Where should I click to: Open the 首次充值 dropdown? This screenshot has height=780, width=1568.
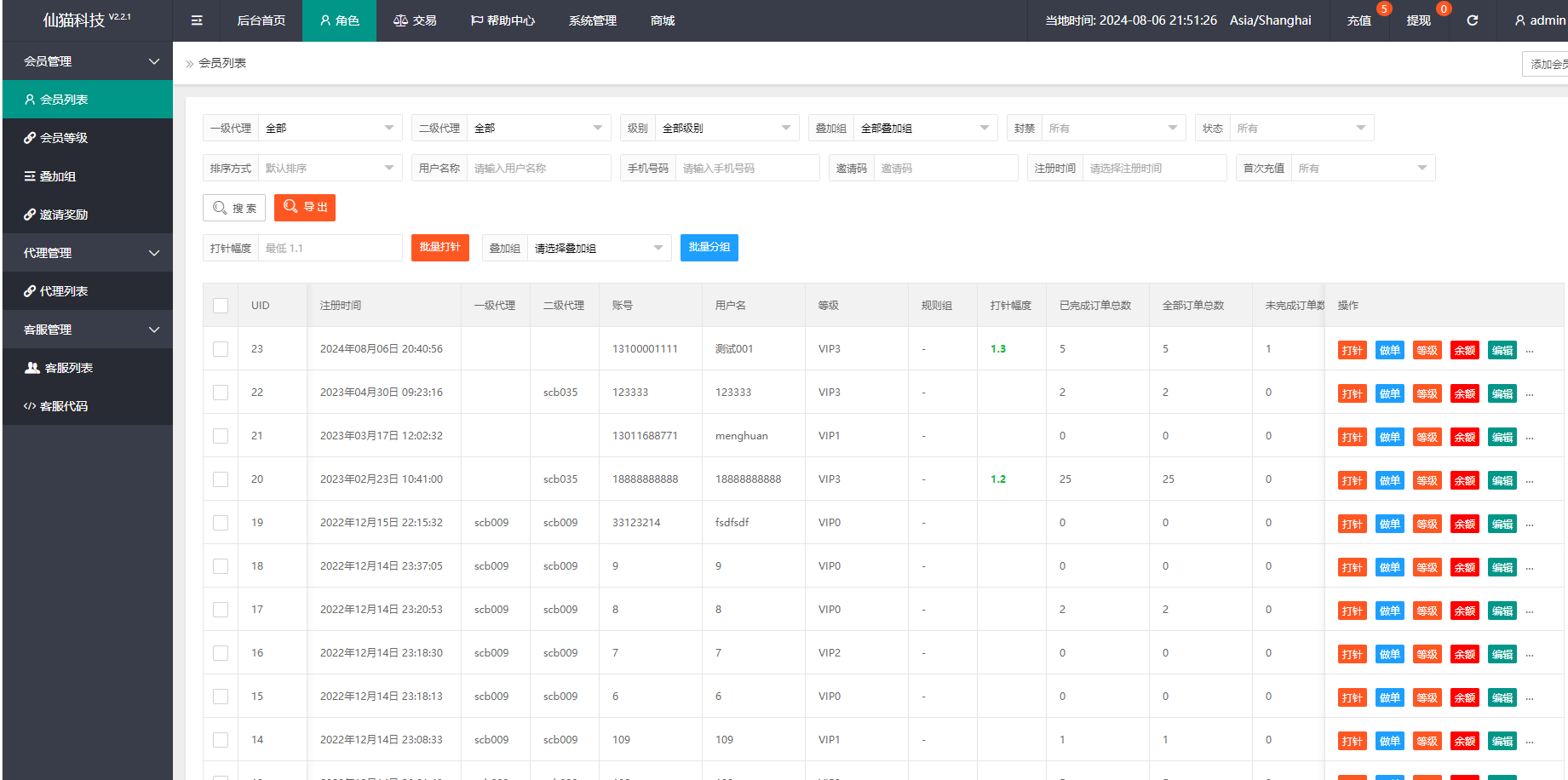click(1364, 169)
